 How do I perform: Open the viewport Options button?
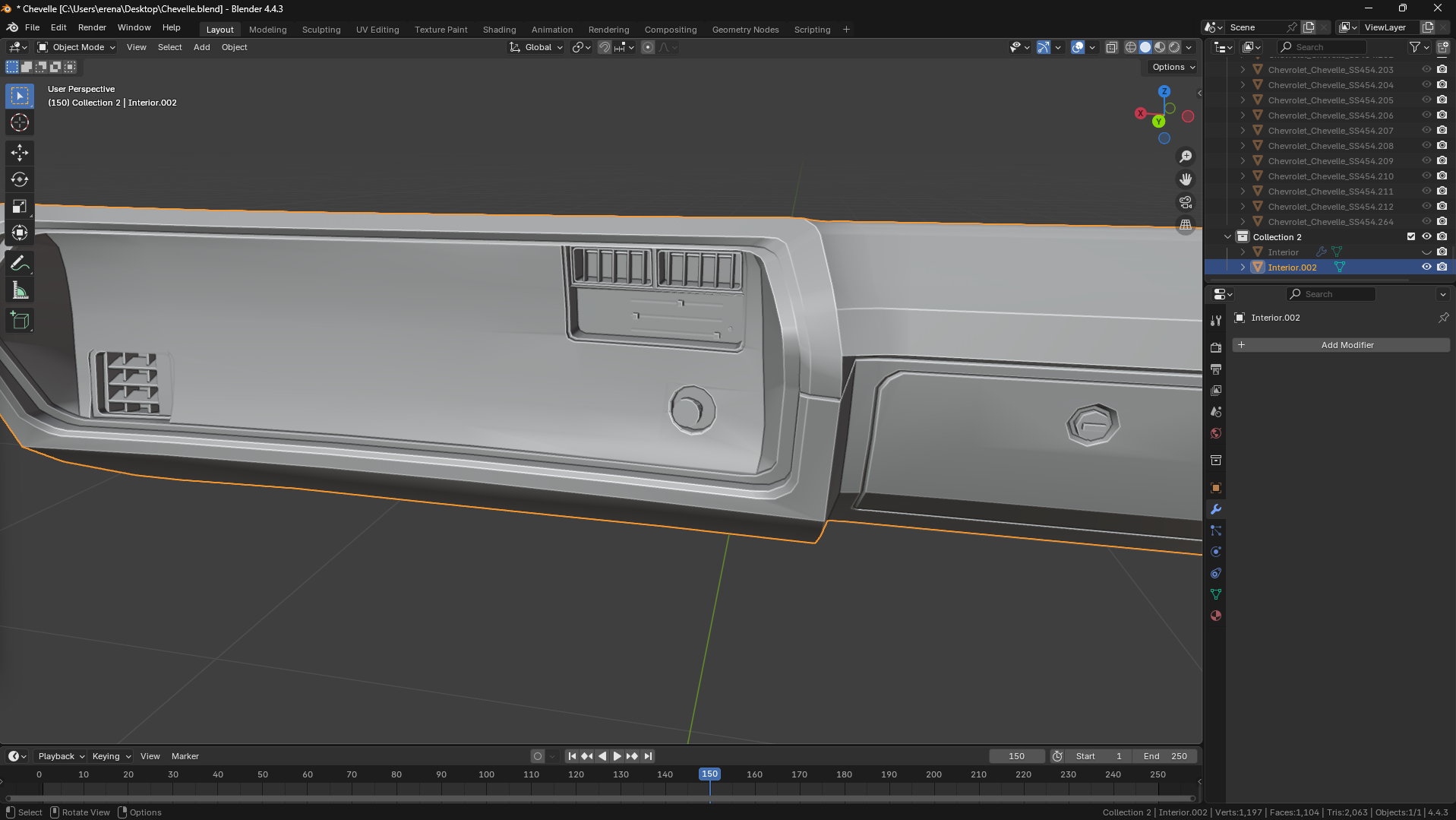click(1173, 67)
